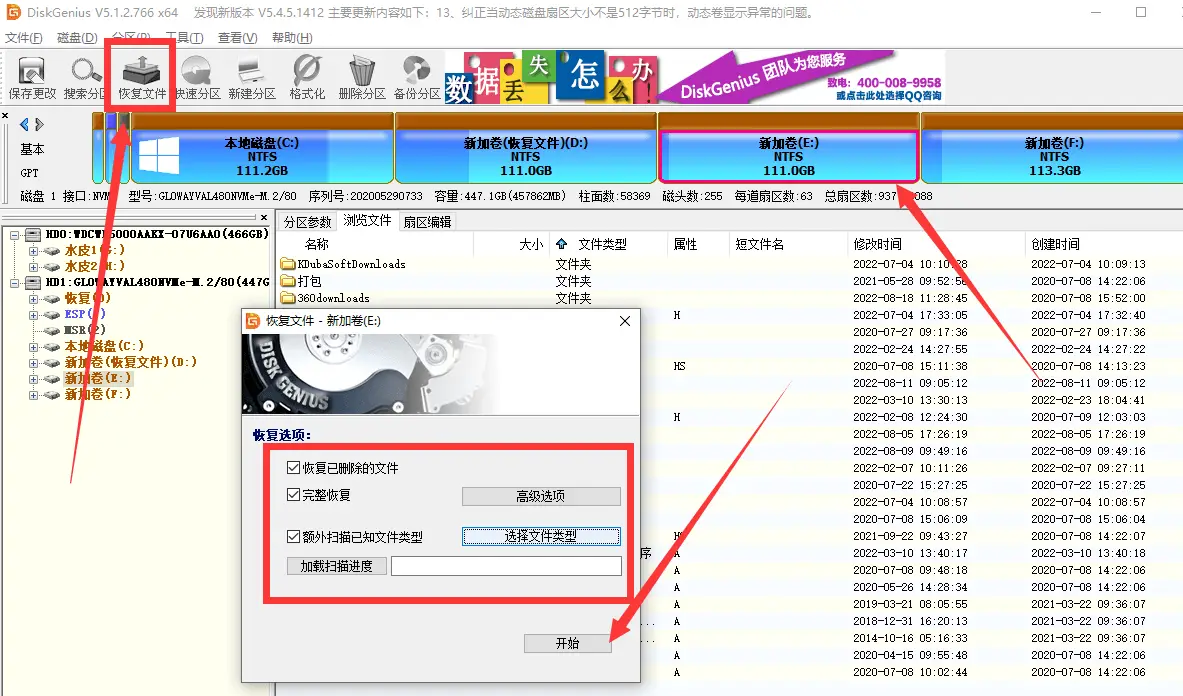Screen dimensions: 1183x696
Task: Click the 选择文件类型 button
Action: [541, 536]
